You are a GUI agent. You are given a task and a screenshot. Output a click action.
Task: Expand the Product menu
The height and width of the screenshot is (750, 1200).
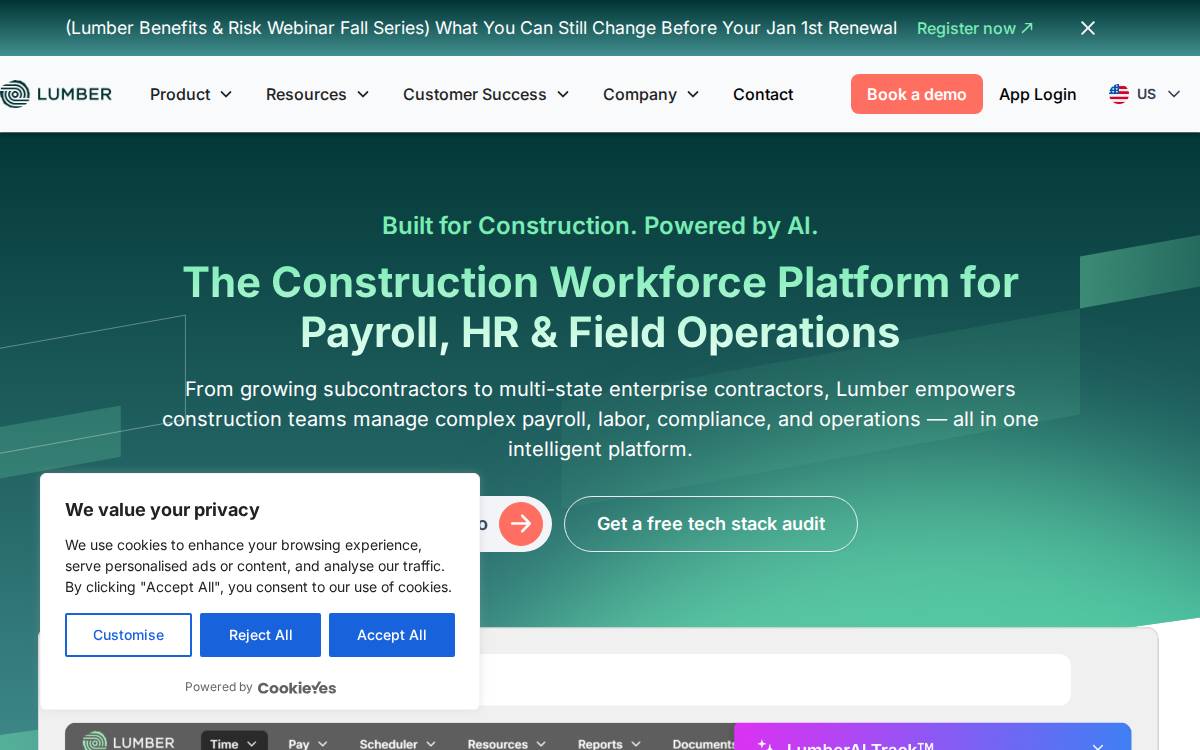191,94
